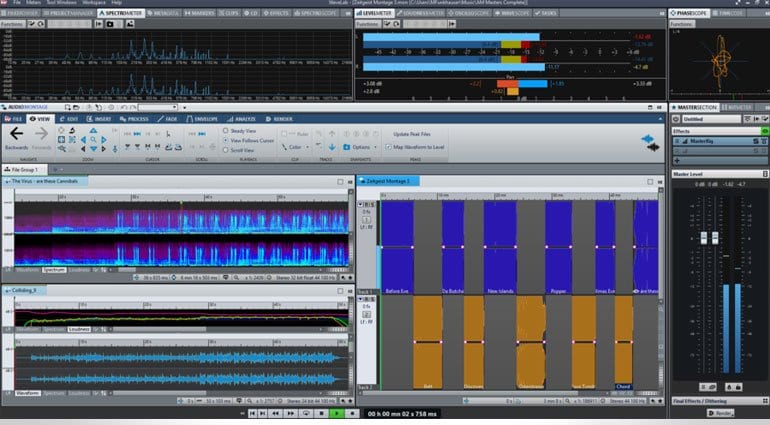Click the Forwards navigation arrow
The height and width of the screenshot is (425, 770).
click(41, 133)
